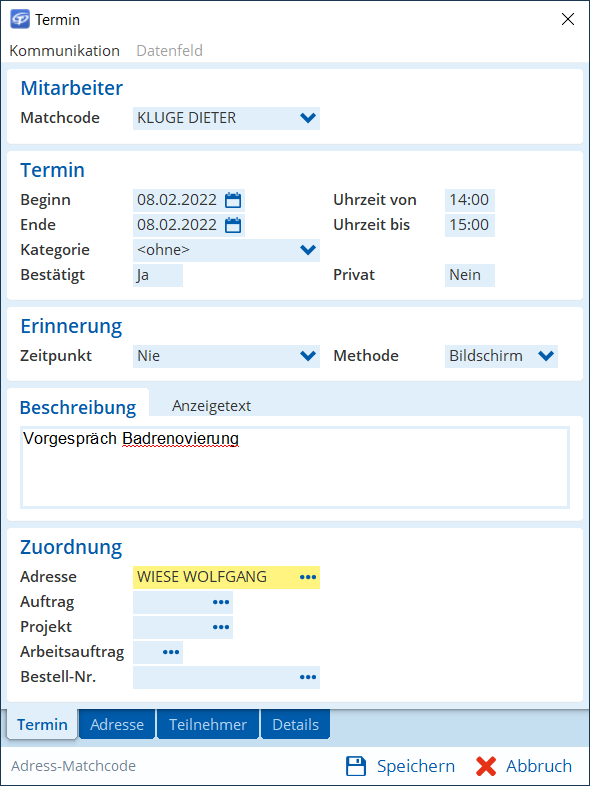Open the Projekt lookup ellipsis button

click(x=221, y=627)
